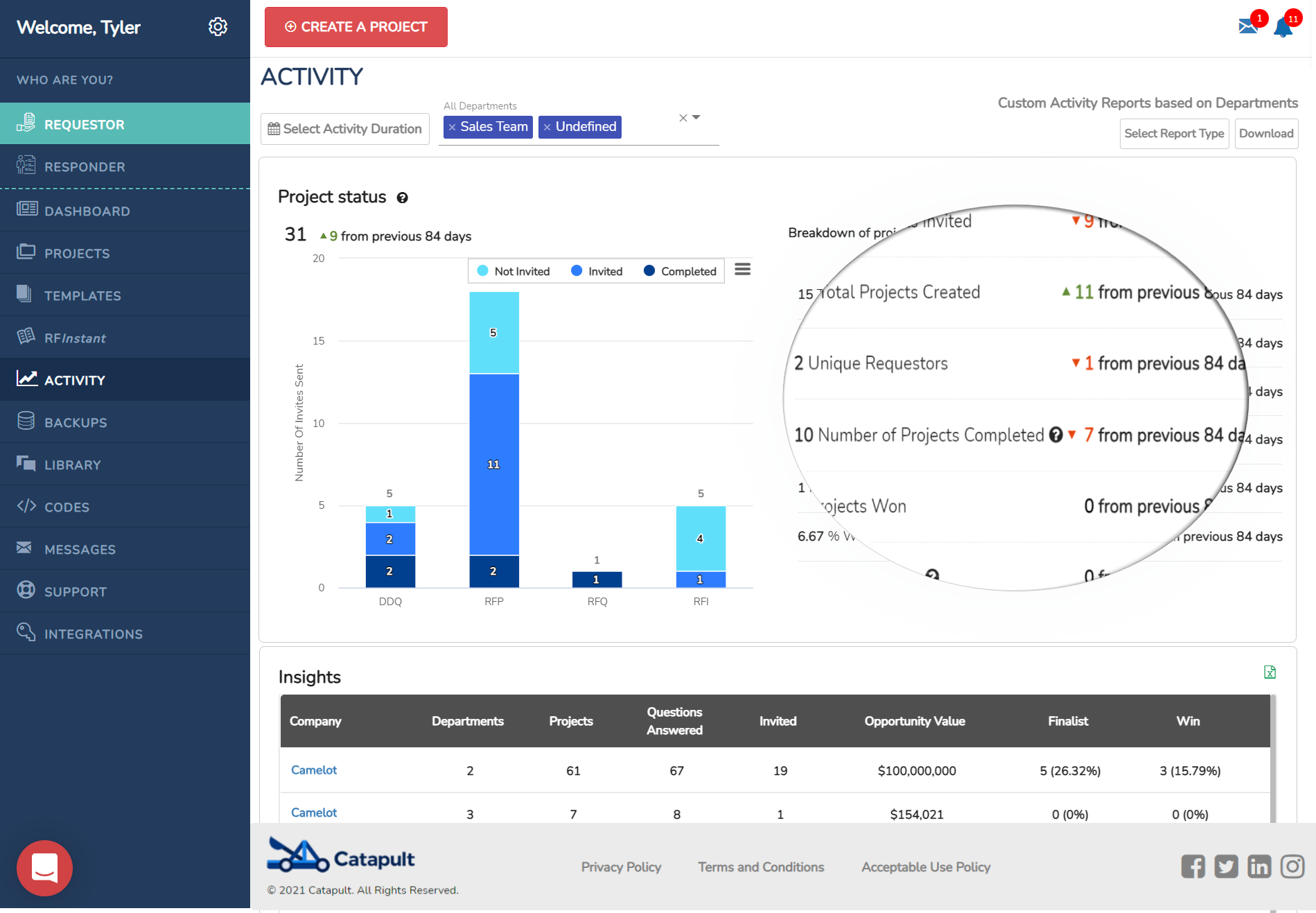
Task: Visit Catapult's Twitter page
Action: 1226,867
